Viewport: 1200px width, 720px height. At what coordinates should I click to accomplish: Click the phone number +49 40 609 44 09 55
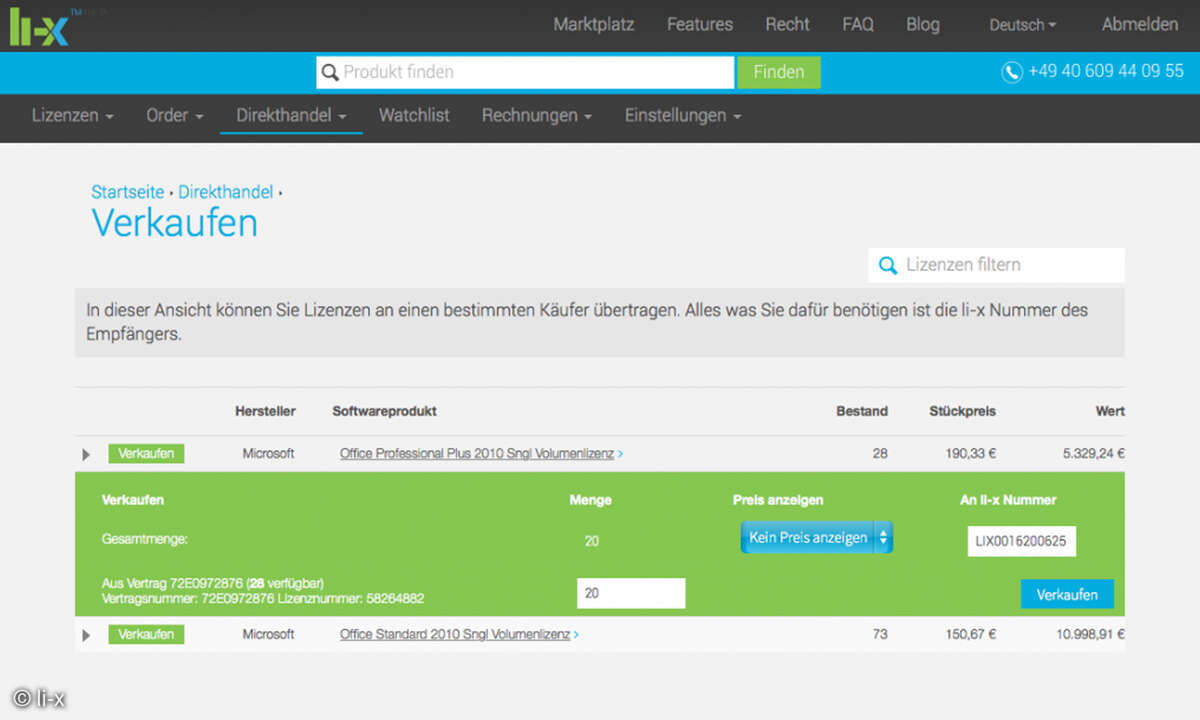tap(1106, 72)
